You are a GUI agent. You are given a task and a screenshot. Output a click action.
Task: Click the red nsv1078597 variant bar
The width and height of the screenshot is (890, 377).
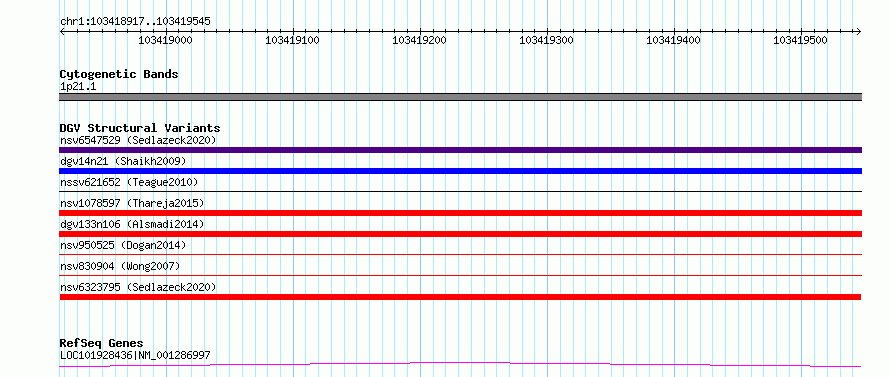[x=460, y=213]
